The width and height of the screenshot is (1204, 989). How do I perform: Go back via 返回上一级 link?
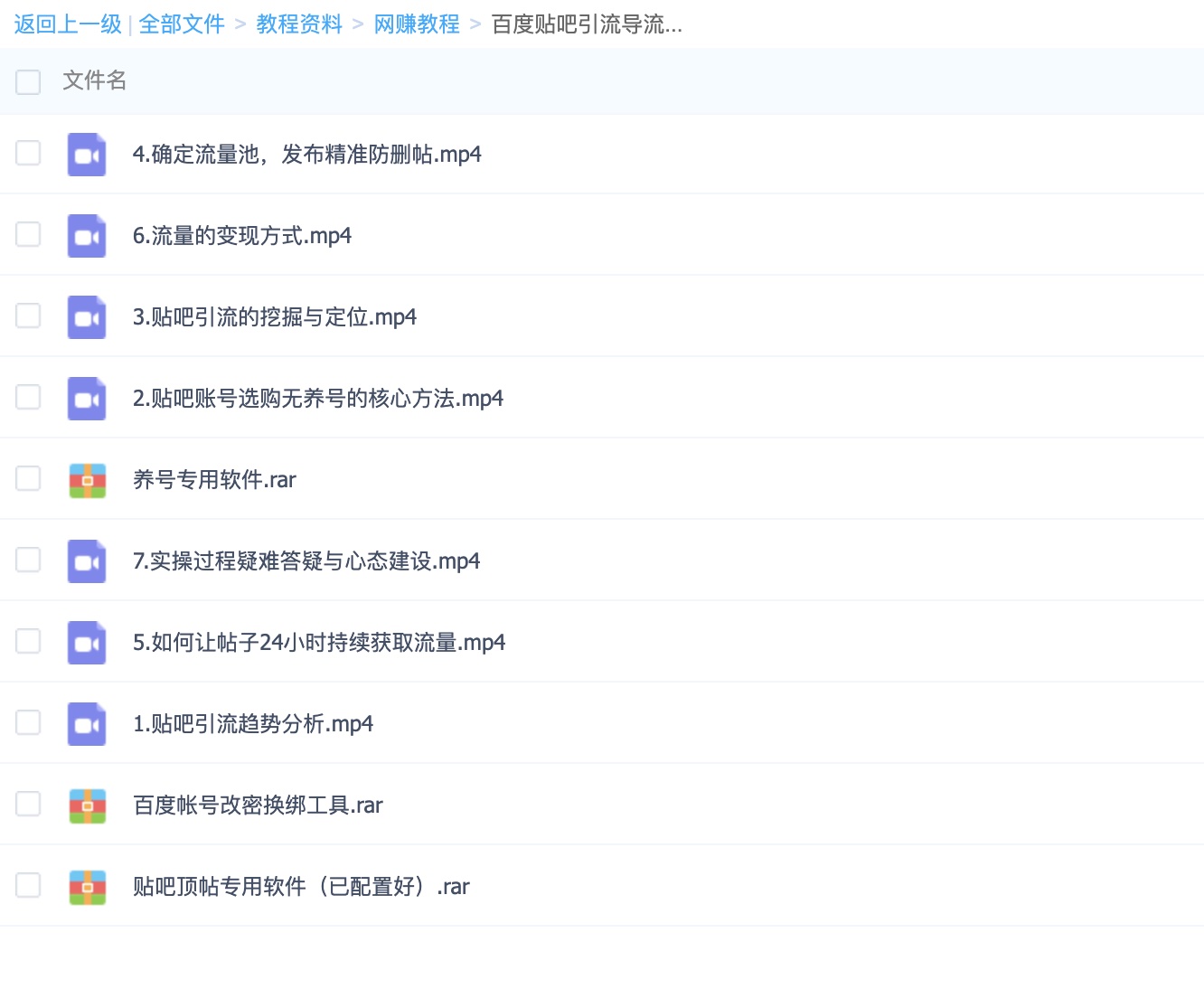coord(68,24)
